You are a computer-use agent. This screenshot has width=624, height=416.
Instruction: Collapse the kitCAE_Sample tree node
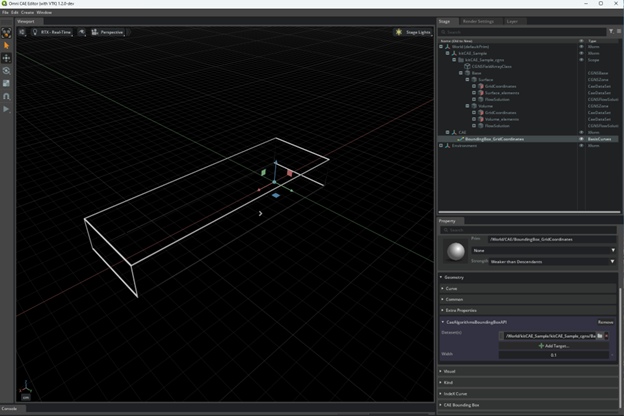click(x=448, y=53)
